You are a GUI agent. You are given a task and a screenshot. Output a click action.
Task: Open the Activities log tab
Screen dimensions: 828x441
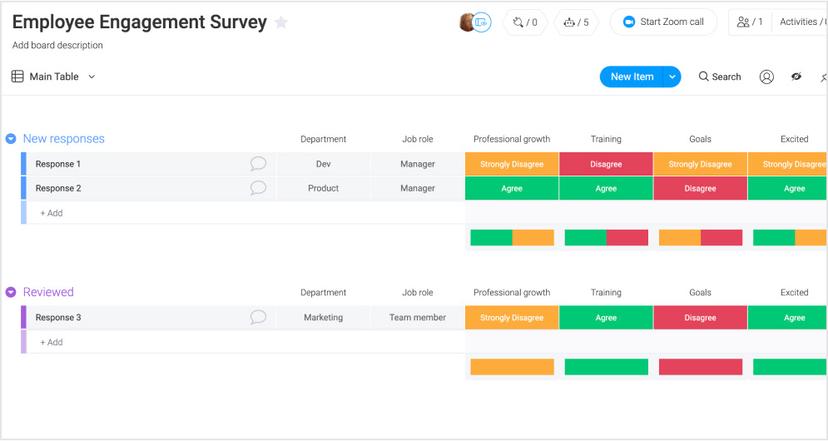pos(800,22)
